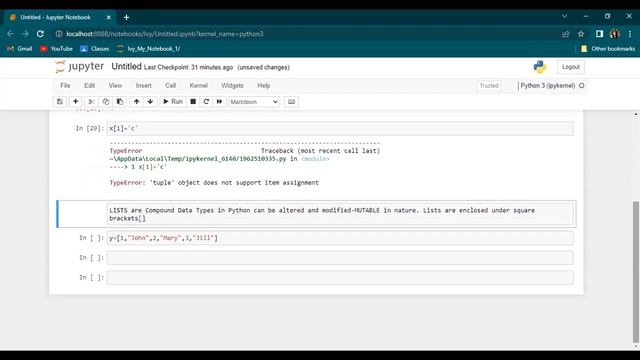Move selected cell up arrow icon
640x360 pixels.
[136, 102]
